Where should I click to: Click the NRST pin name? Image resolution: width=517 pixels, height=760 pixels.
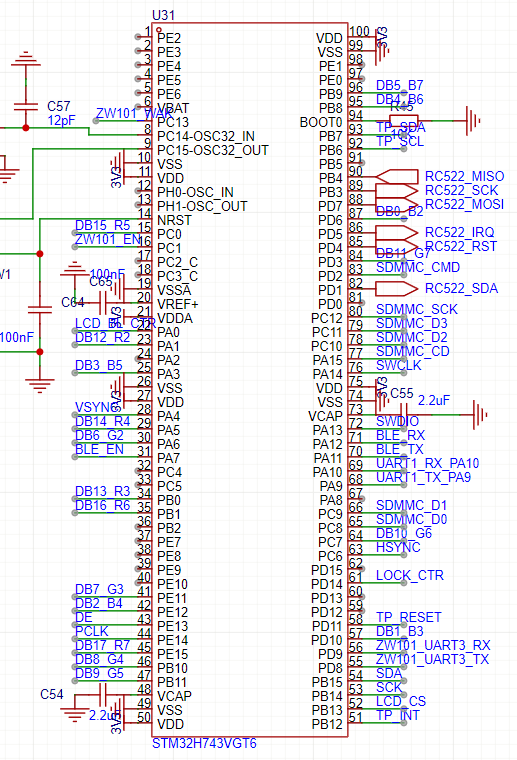click(x=174, y=221)
